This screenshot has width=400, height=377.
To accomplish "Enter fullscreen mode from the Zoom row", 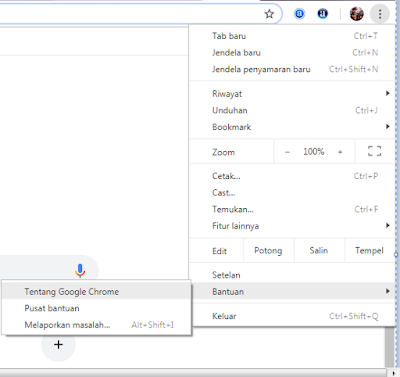I will (374, 152).
